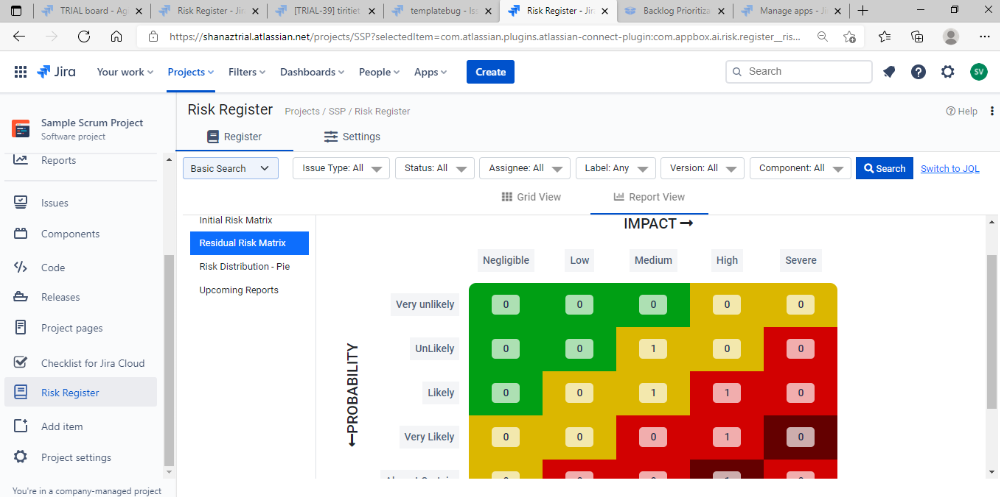Image resolution: width=1000 pixels, height=497 pixels.
Task: Open the Jira app switcher grid icon
Action: click(21, 72)
